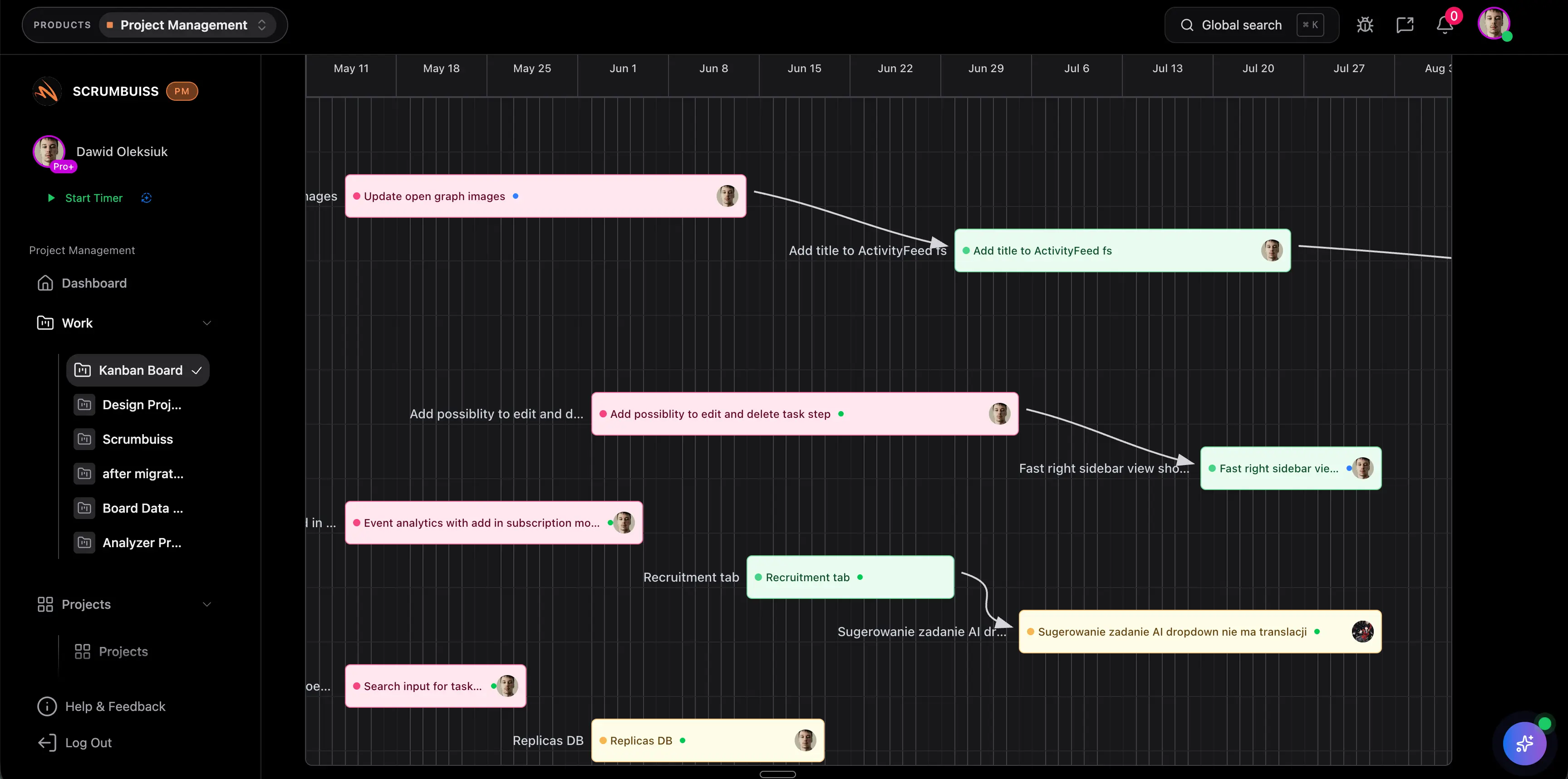Collapse the Projects section chevron
Screen dimensions: 1568x779
tap(207, 604)
